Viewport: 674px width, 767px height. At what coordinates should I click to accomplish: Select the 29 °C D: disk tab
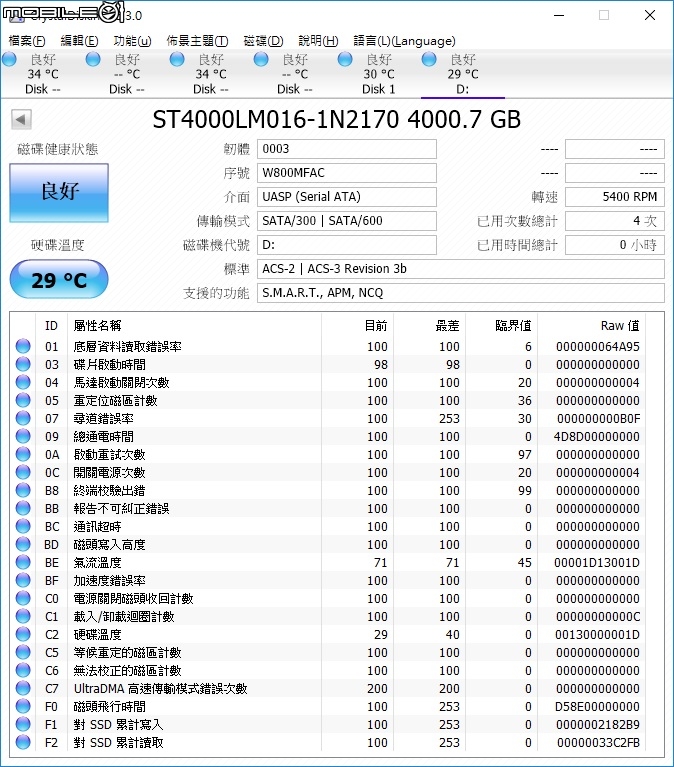pos(462,74)
